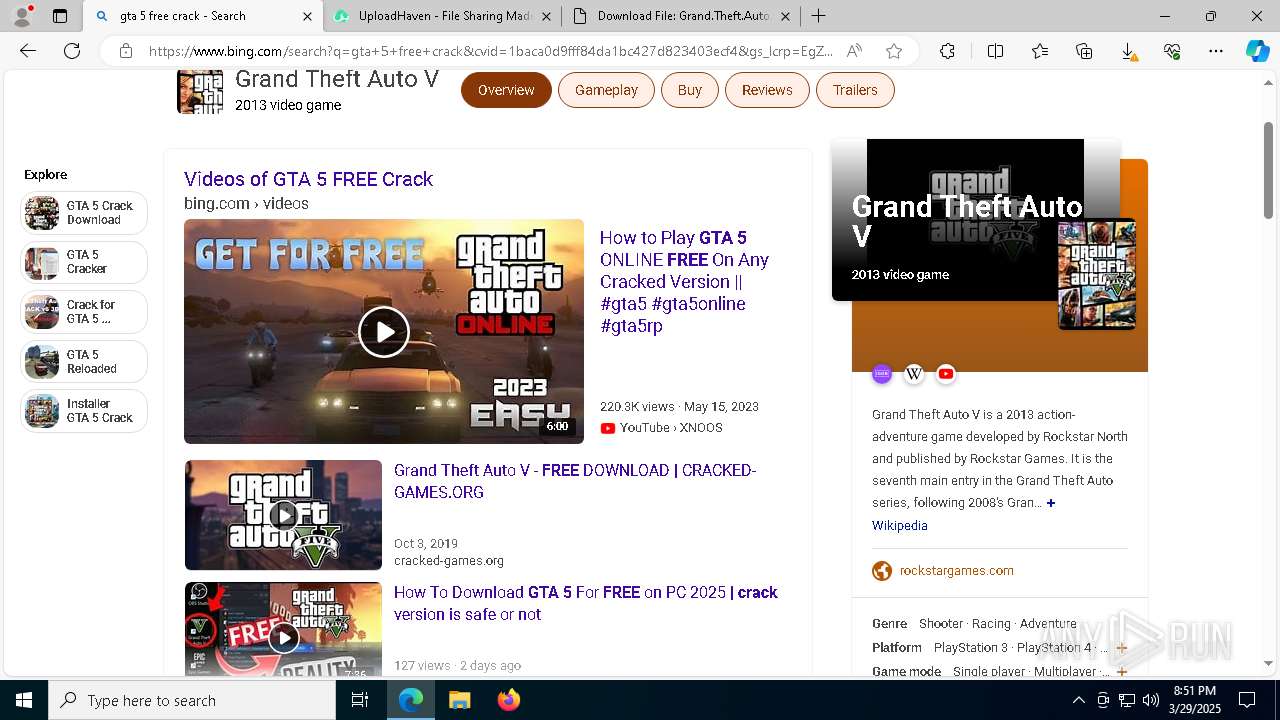Image resolution: width=1280 pixels, height=720 pixels.
Task: Close the gta 5 free crack tab
Action: (x=308, y=16)
